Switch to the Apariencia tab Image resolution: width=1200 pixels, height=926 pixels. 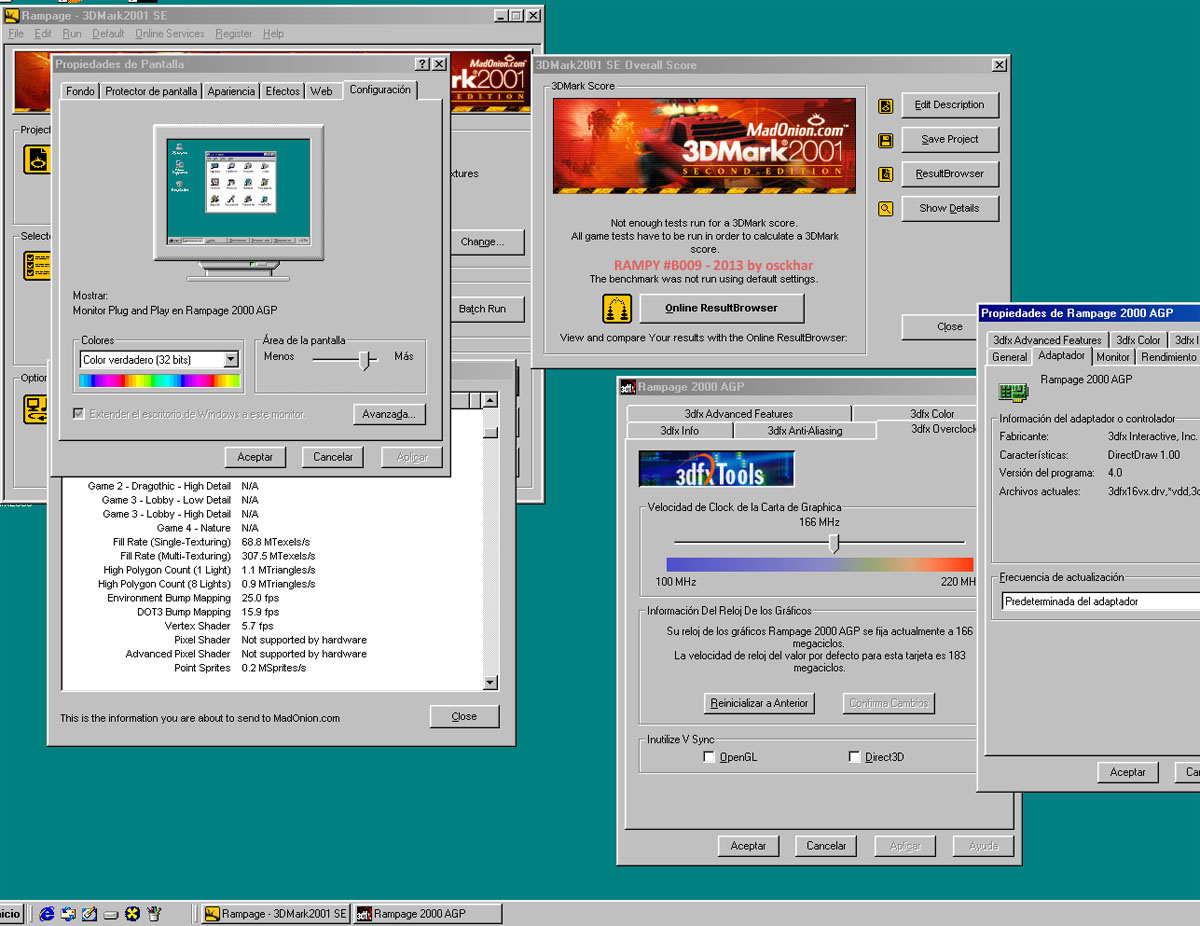[231, 91]
